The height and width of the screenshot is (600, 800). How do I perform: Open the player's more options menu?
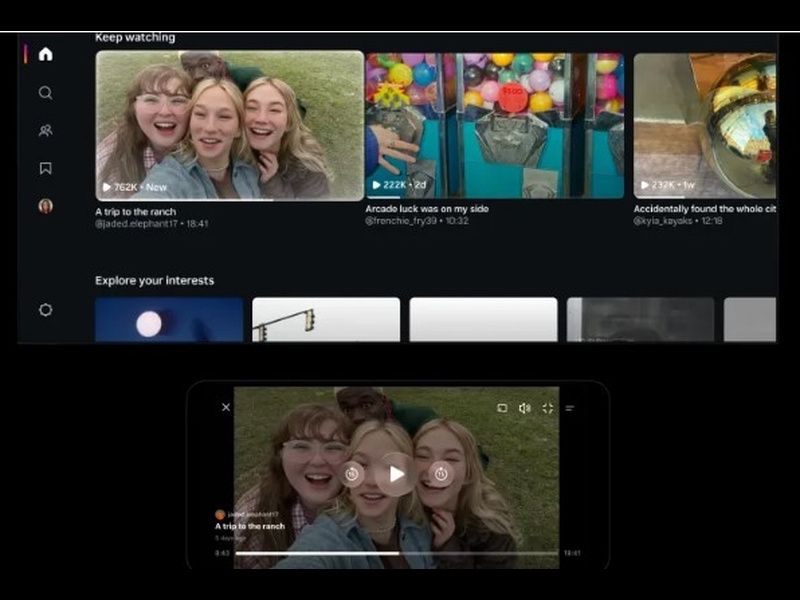(x=570, y=408)
